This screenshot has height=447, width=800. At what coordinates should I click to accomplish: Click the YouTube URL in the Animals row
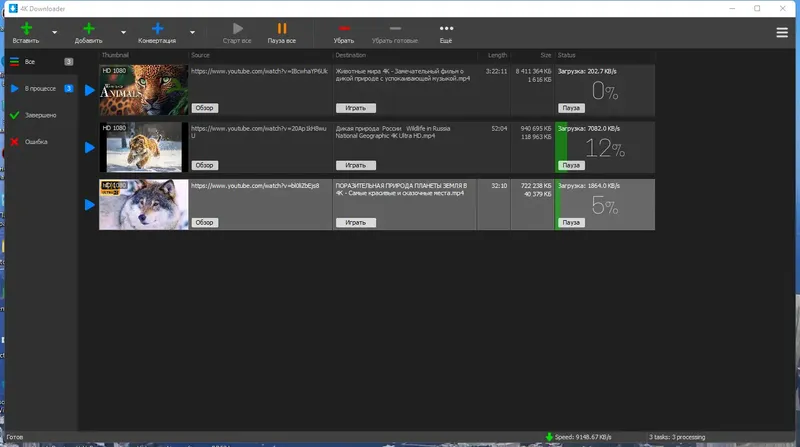[259, 71]
